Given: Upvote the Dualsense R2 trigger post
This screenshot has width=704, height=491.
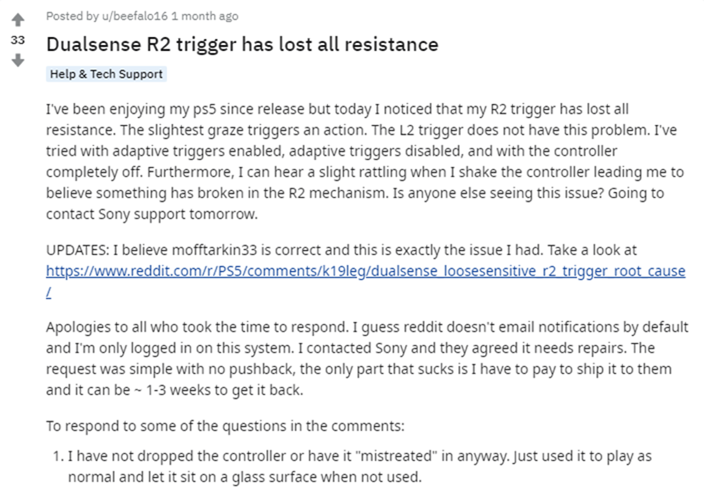Looking at the screenshot, I should pos(17,18).
